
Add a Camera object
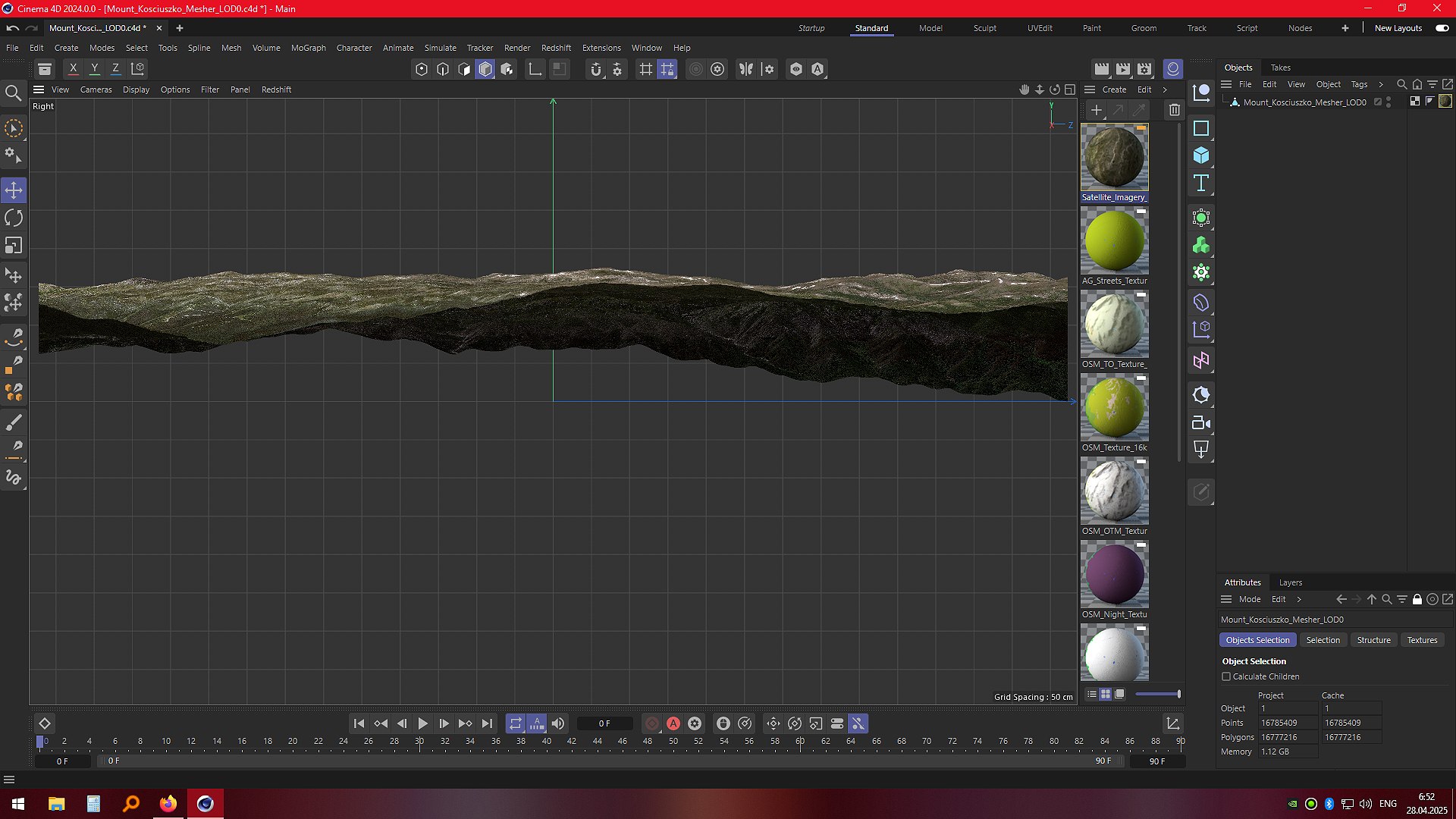click(x=1201, y=423)
